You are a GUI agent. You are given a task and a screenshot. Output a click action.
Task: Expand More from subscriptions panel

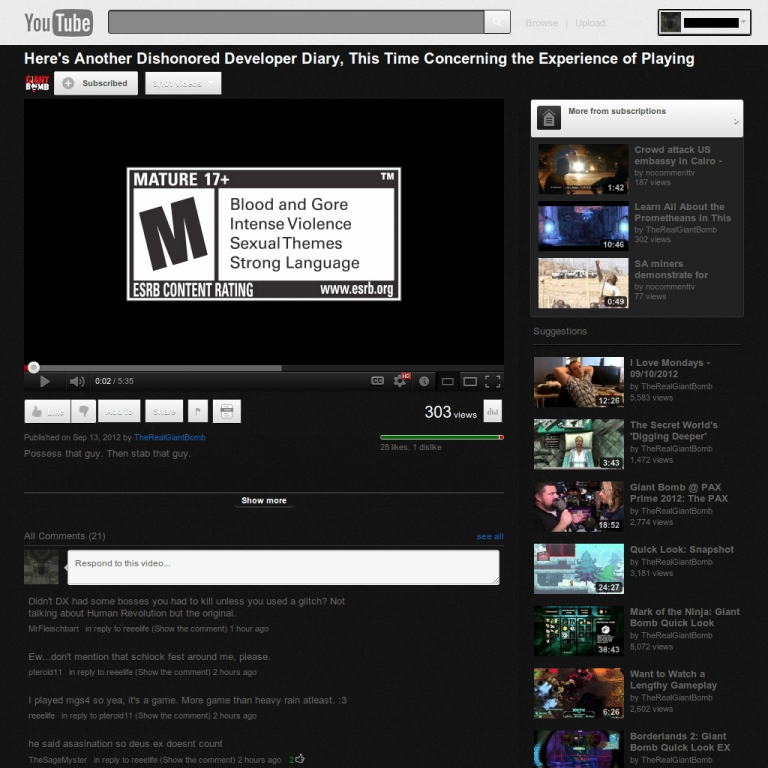(x=637, y=119)
